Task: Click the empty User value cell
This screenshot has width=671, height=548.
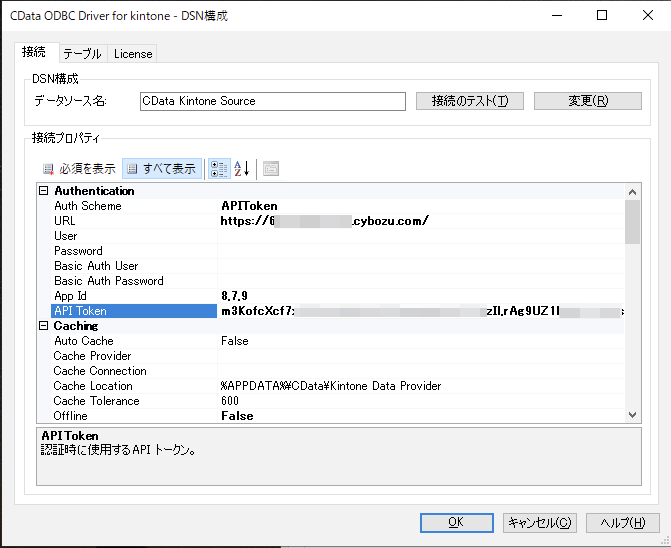Action: point(421,236)
